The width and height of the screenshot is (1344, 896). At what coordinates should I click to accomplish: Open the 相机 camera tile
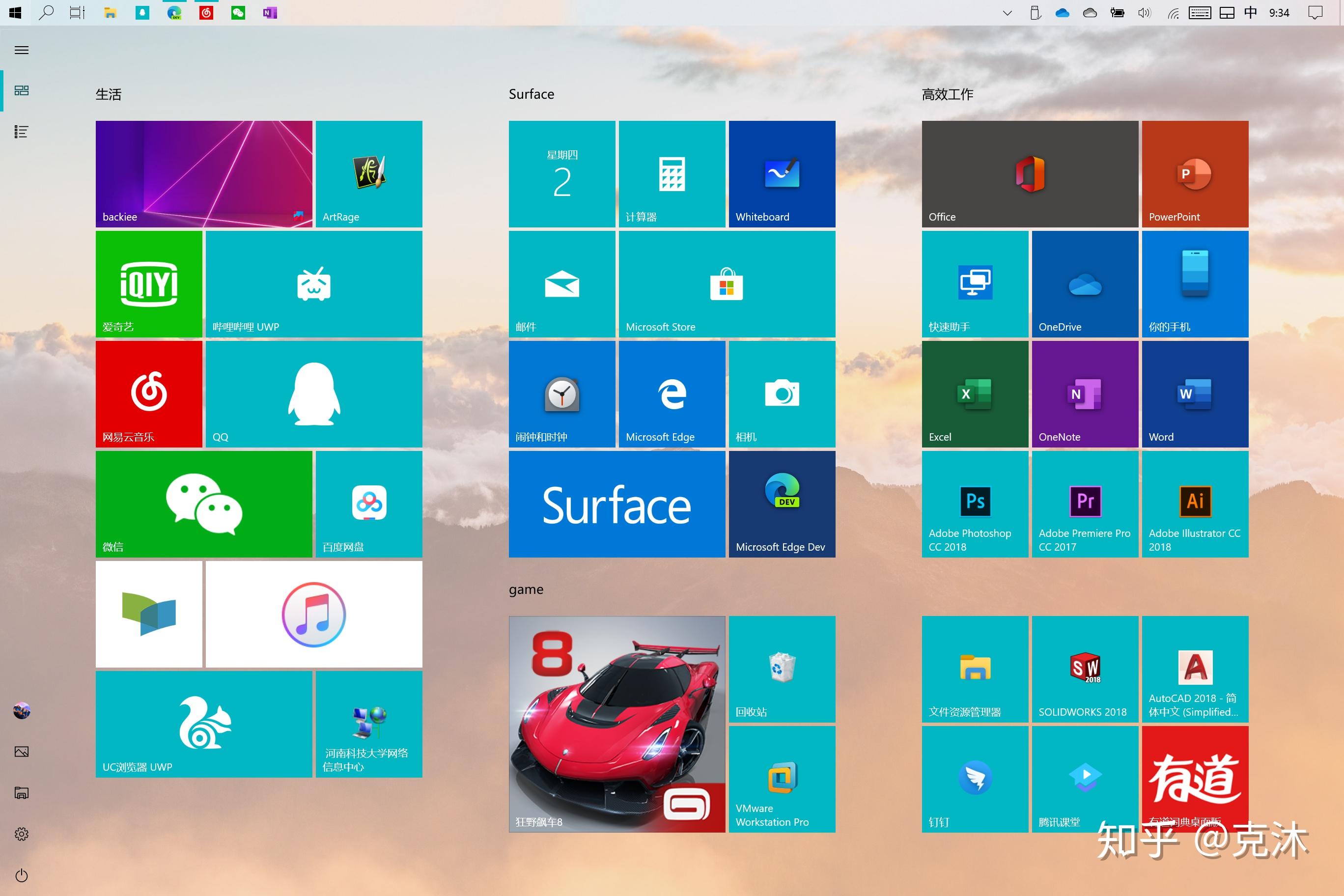click(783, 393)
